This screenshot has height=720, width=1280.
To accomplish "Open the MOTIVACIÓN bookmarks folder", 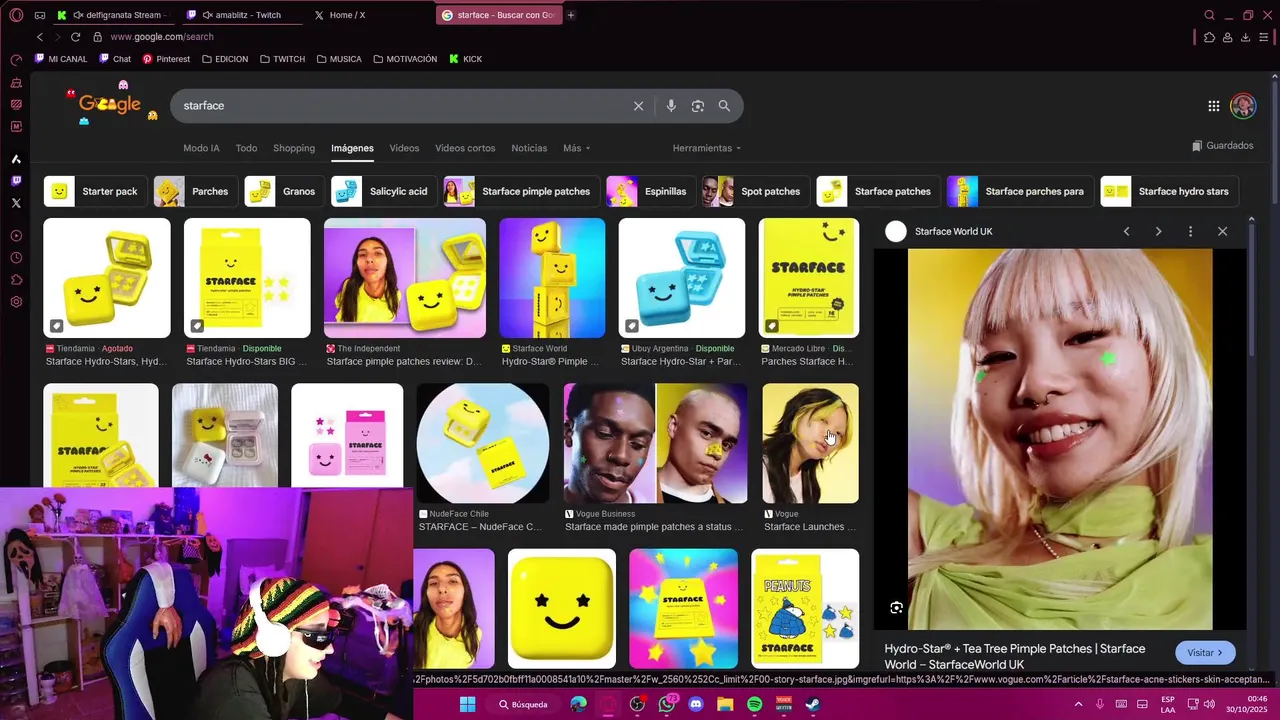I will [x=405, y=59].
